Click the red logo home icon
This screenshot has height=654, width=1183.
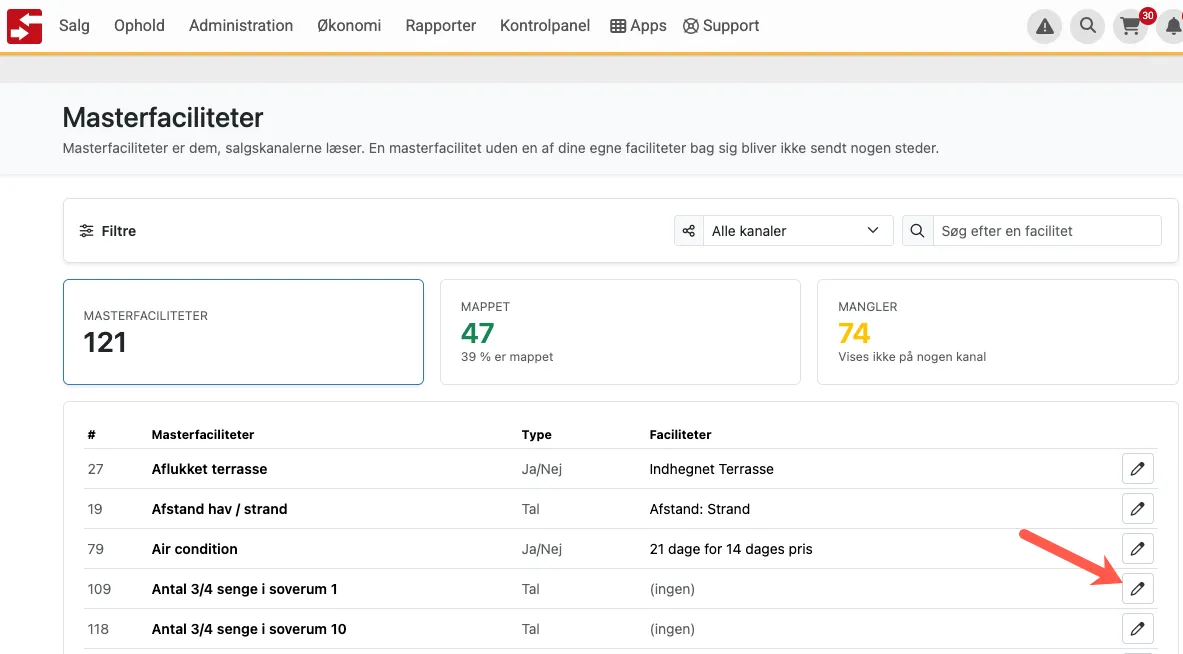click(x=24, y=26)
